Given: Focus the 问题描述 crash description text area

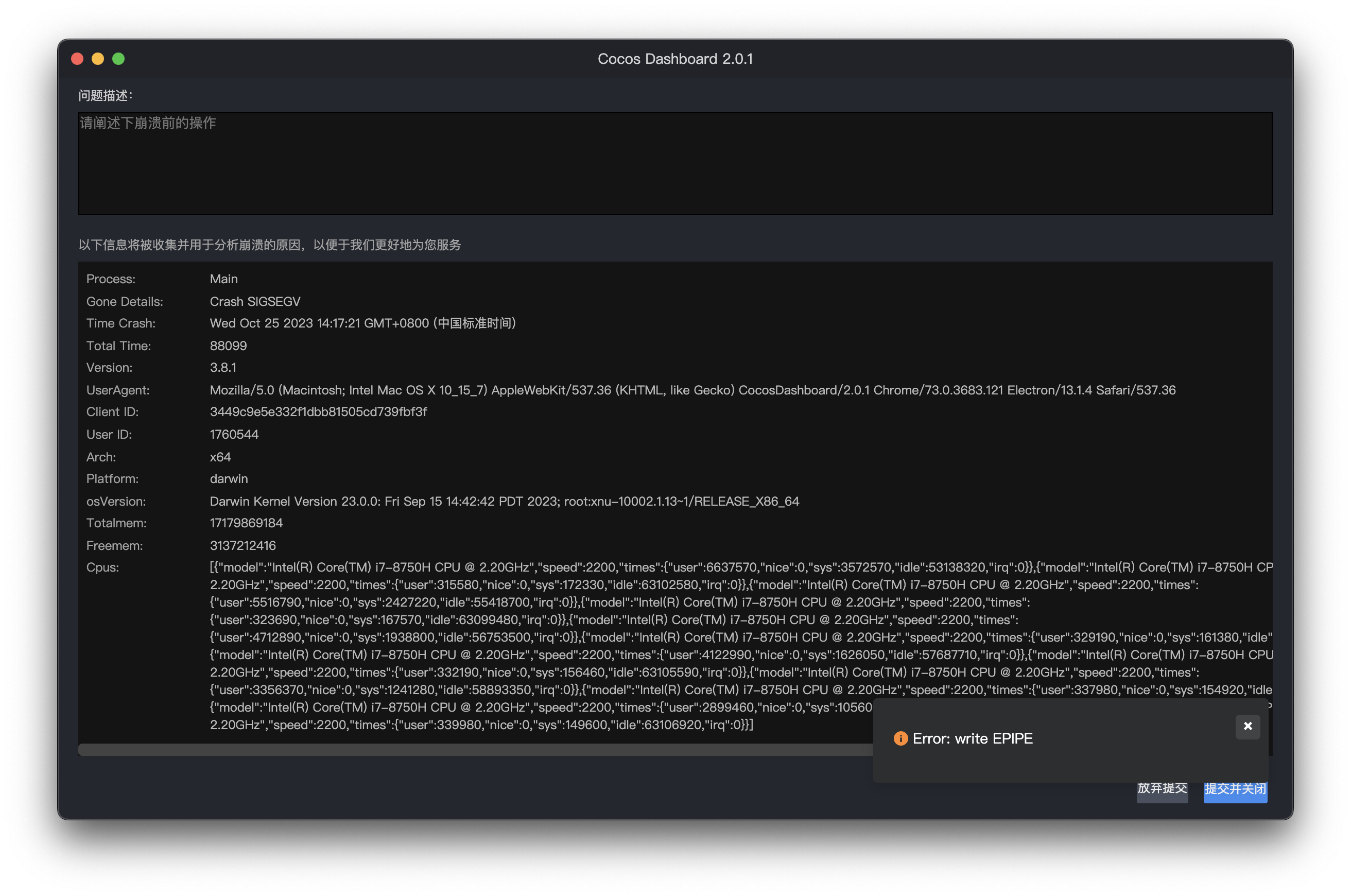Looking at the screenshot, I should [674, 163].
